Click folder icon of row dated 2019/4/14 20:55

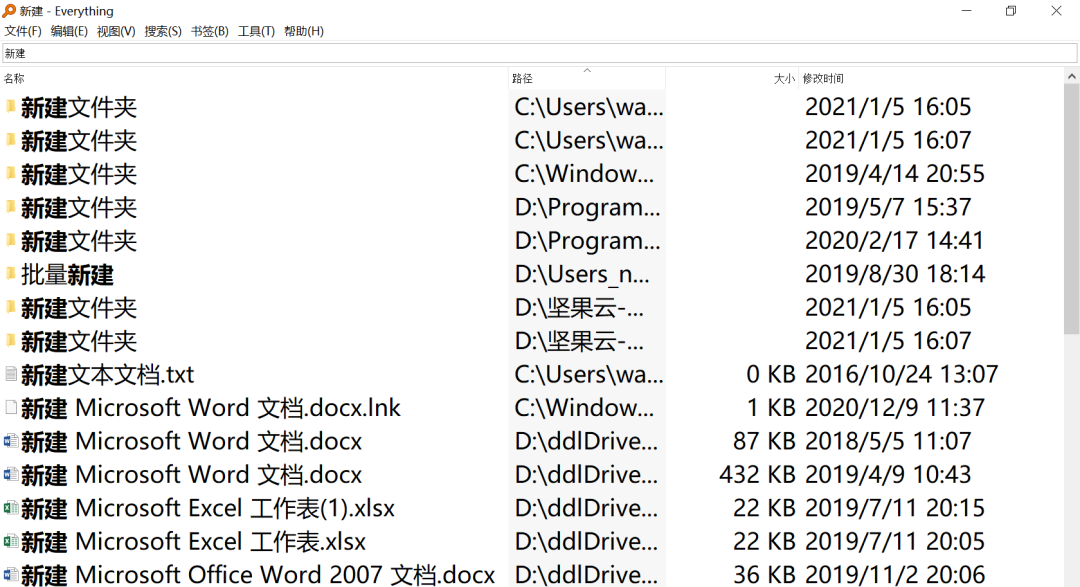click(x=10, y=173)
